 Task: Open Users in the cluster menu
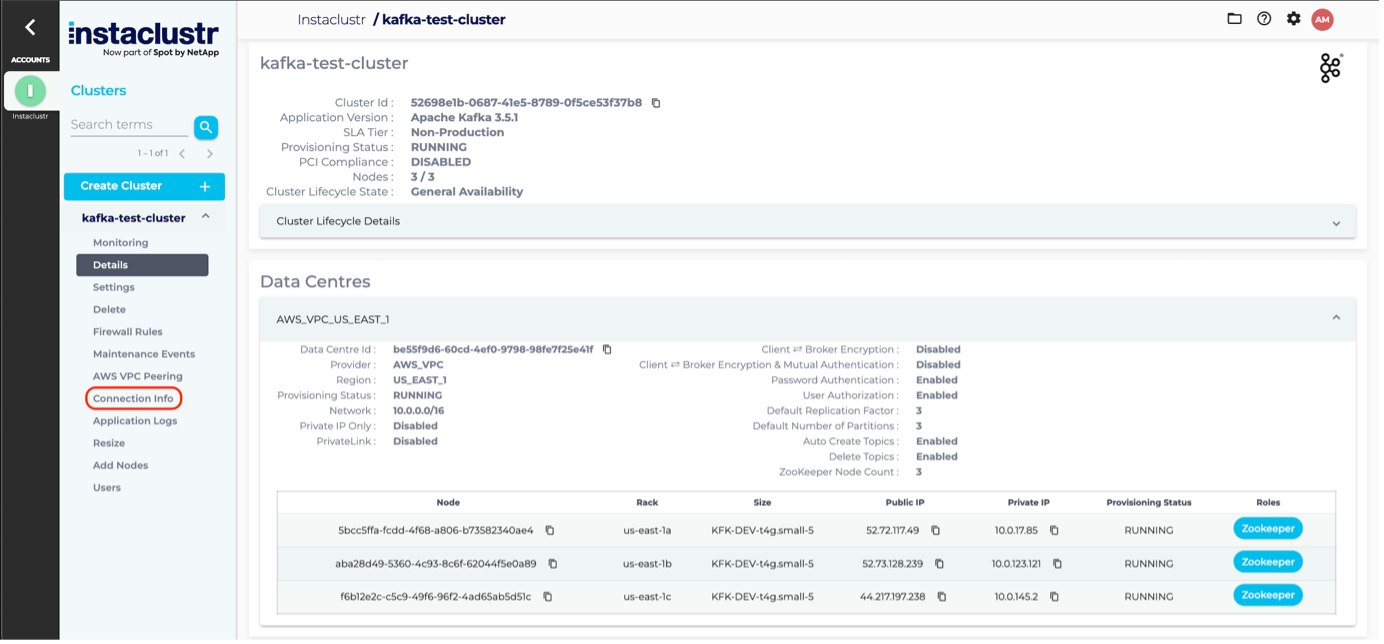(x=107, y=488)
